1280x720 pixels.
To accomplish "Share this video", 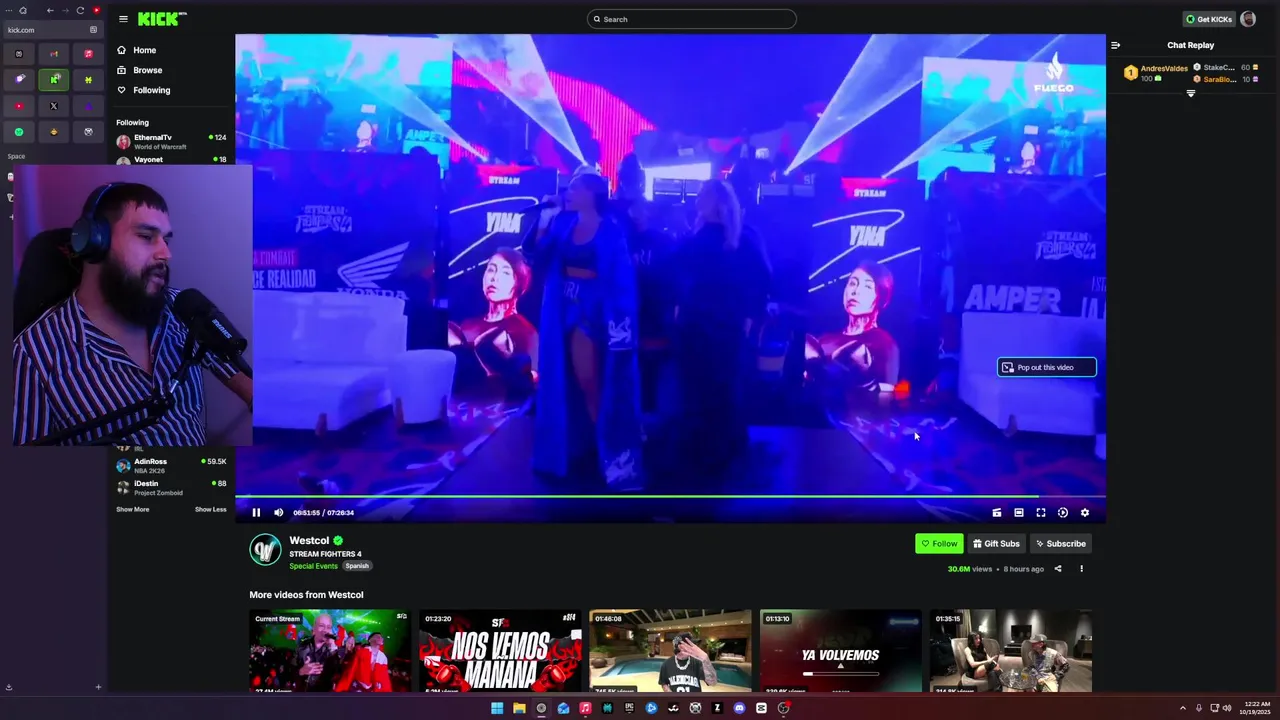I will [x=1058, y=569].
